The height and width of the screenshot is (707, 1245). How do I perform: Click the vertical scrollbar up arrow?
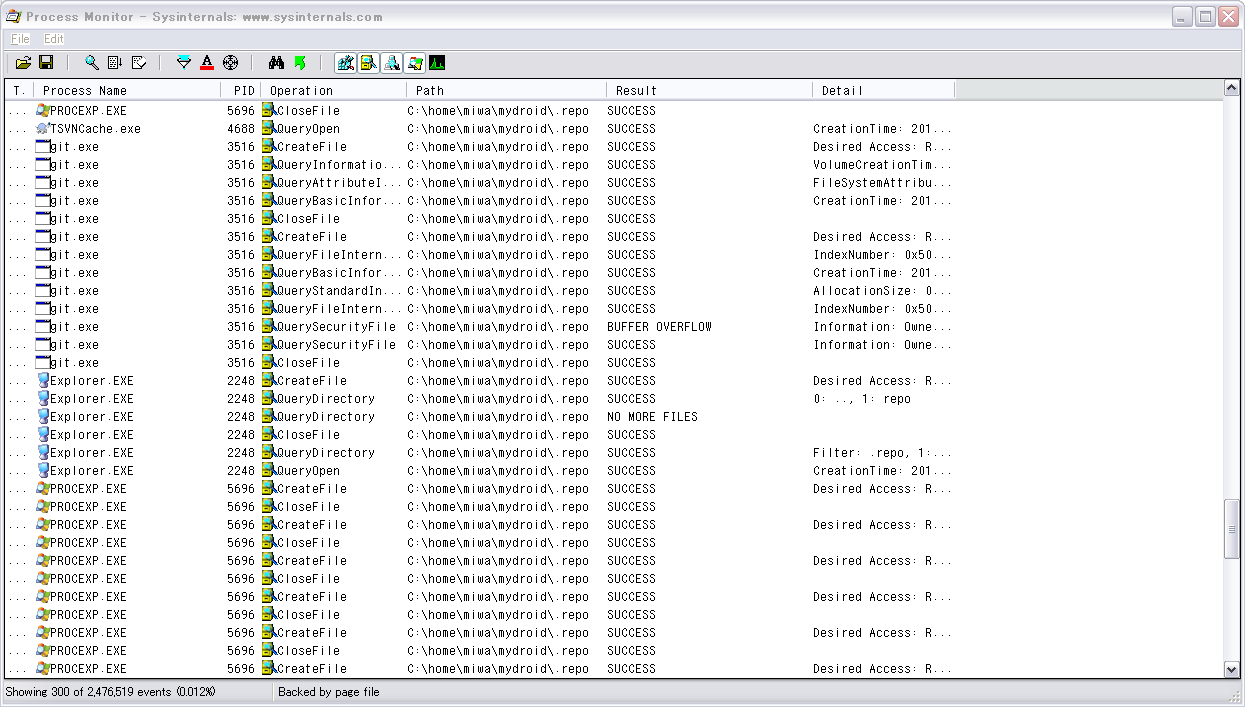pos(1232,89)
